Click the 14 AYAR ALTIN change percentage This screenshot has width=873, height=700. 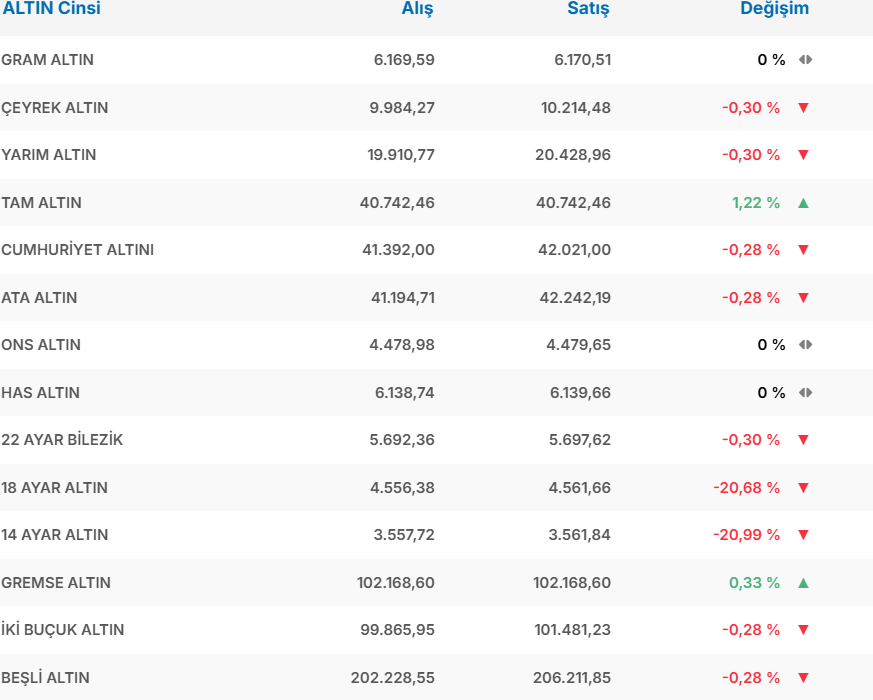pos(746,535)
